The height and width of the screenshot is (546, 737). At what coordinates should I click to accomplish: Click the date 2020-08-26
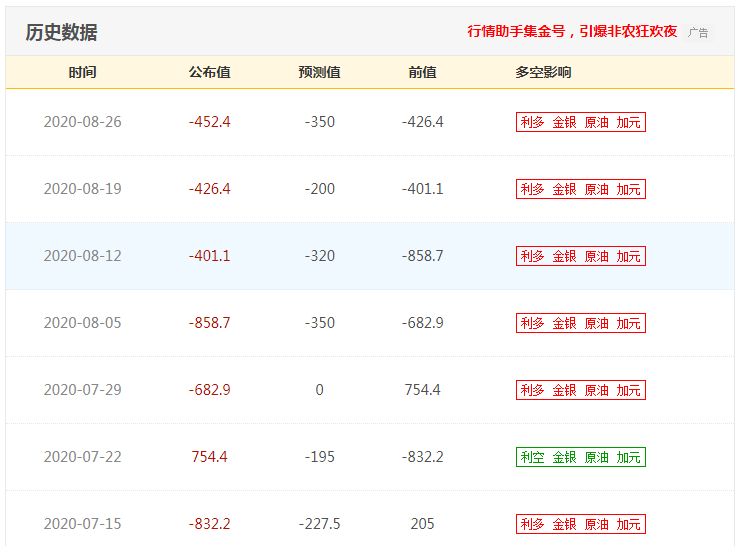coord(82,122)
